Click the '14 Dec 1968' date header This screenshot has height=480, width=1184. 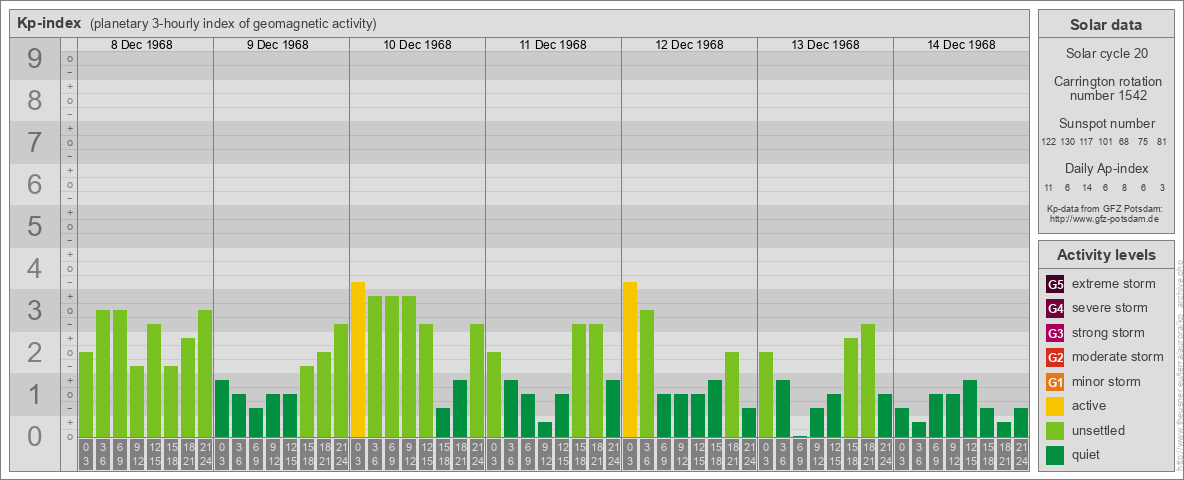960,45
